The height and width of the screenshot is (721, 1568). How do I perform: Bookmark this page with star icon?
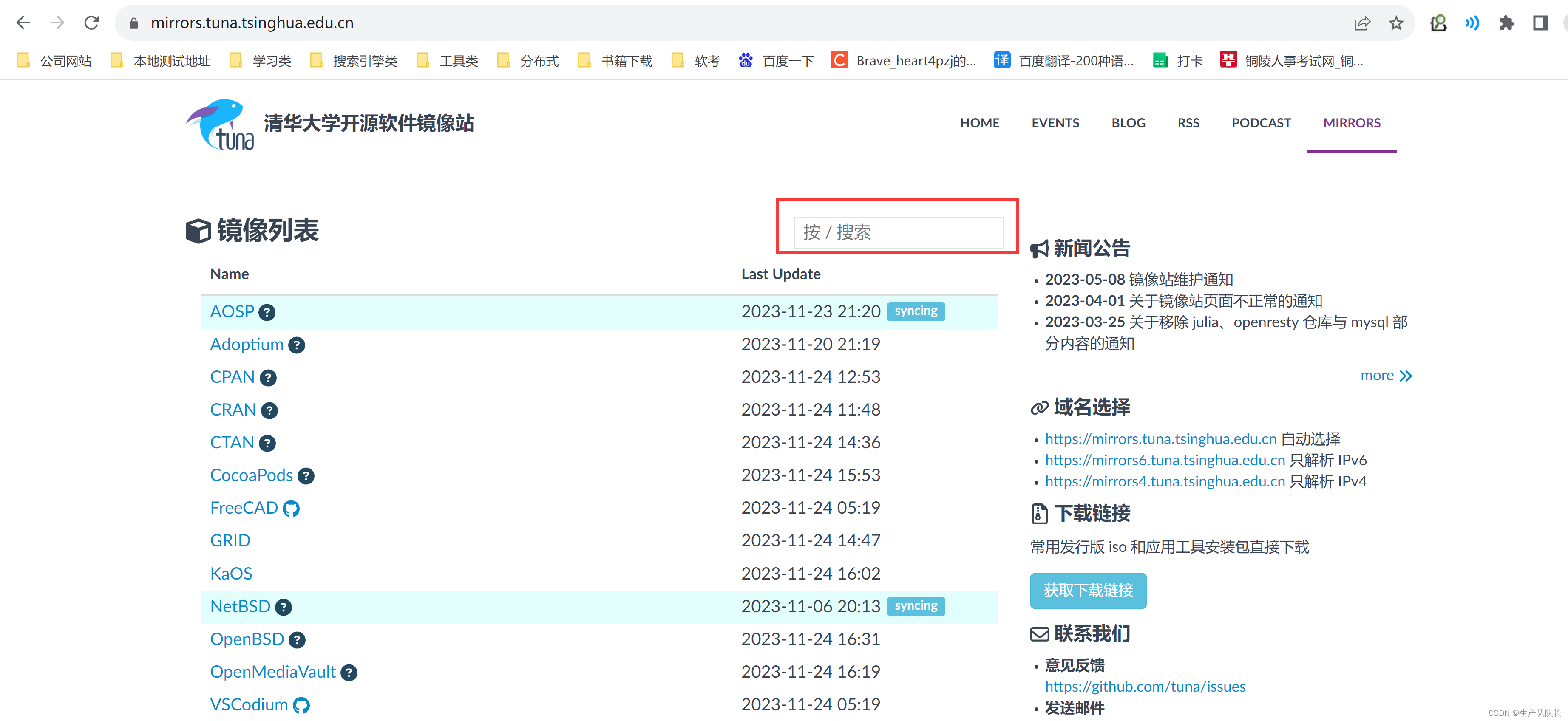[1396, 23]
